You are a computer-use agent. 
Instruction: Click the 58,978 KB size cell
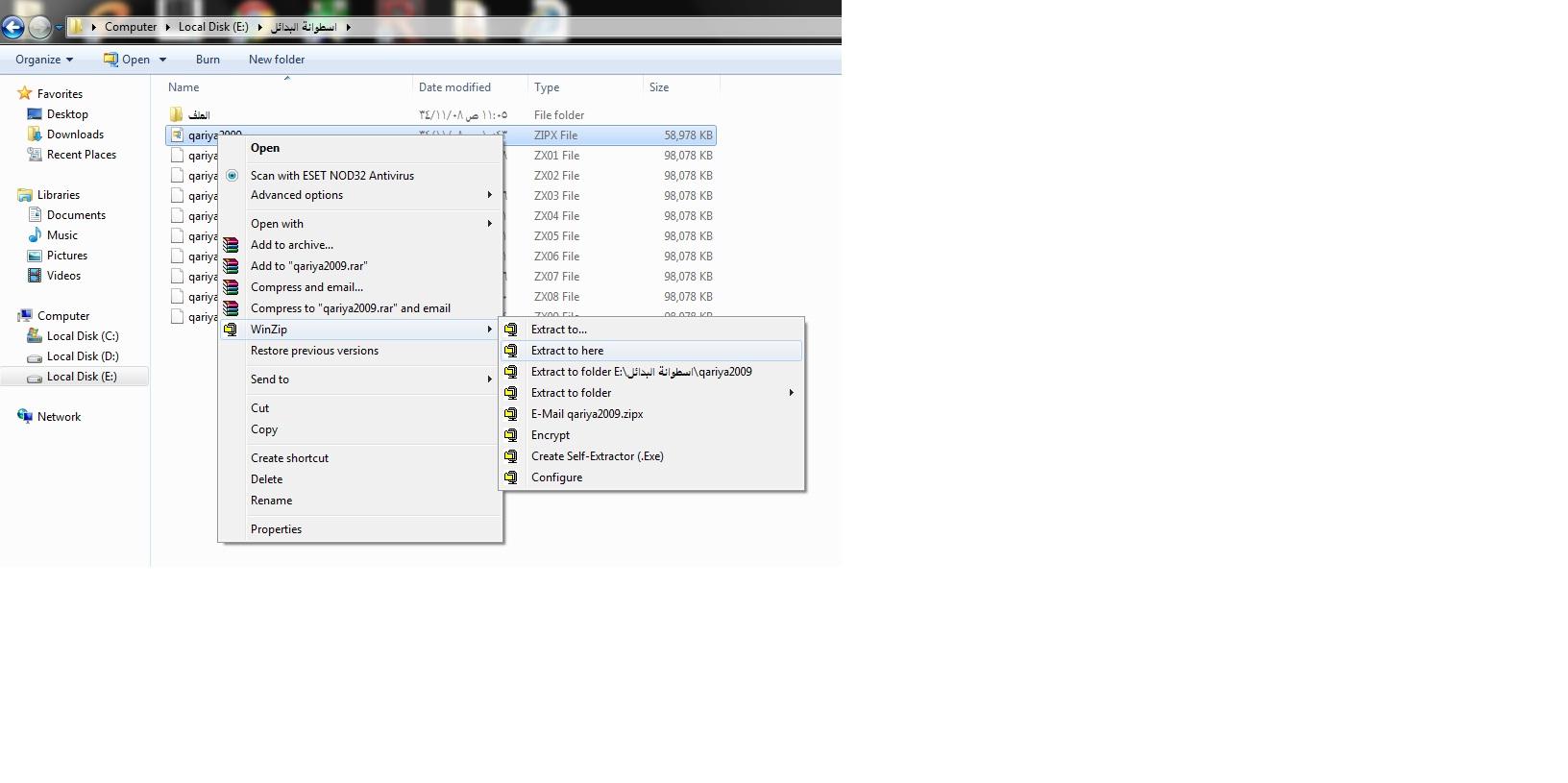(688, 135)
